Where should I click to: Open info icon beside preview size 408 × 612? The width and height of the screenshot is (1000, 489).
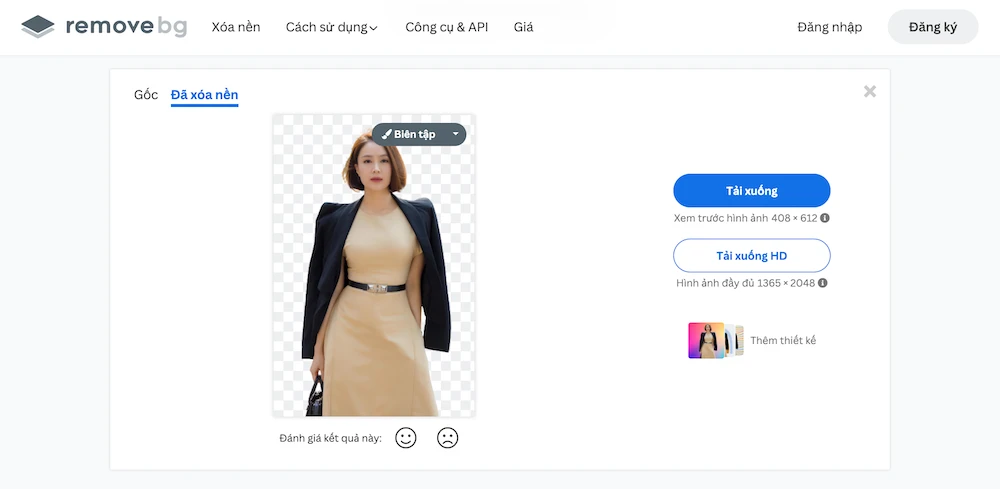(x=825, y=218)
